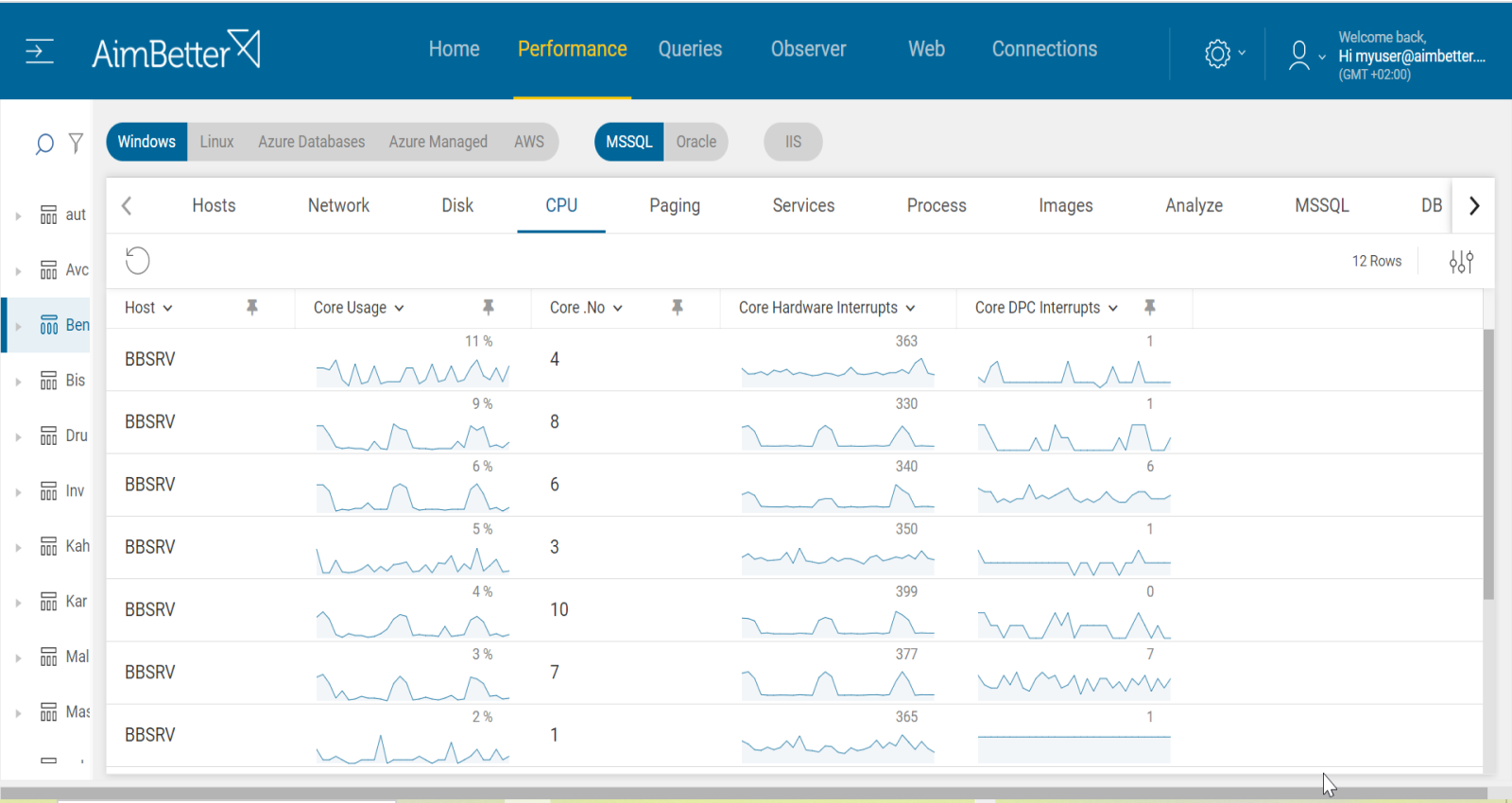Screen dimensions: 1512x803
Task: Open the filter funnel icon
Action: 76,143
